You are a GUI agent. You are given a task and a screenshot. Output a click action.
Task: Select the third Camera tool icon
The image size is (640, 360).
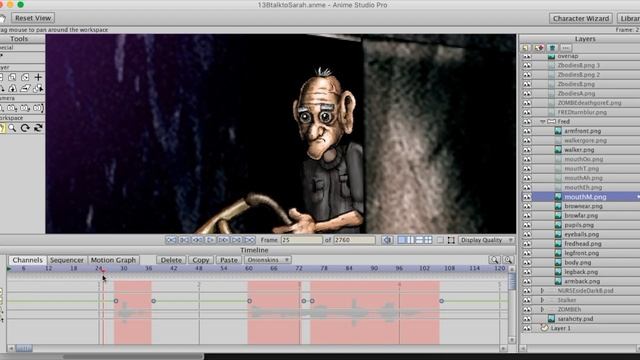(25, 108)
